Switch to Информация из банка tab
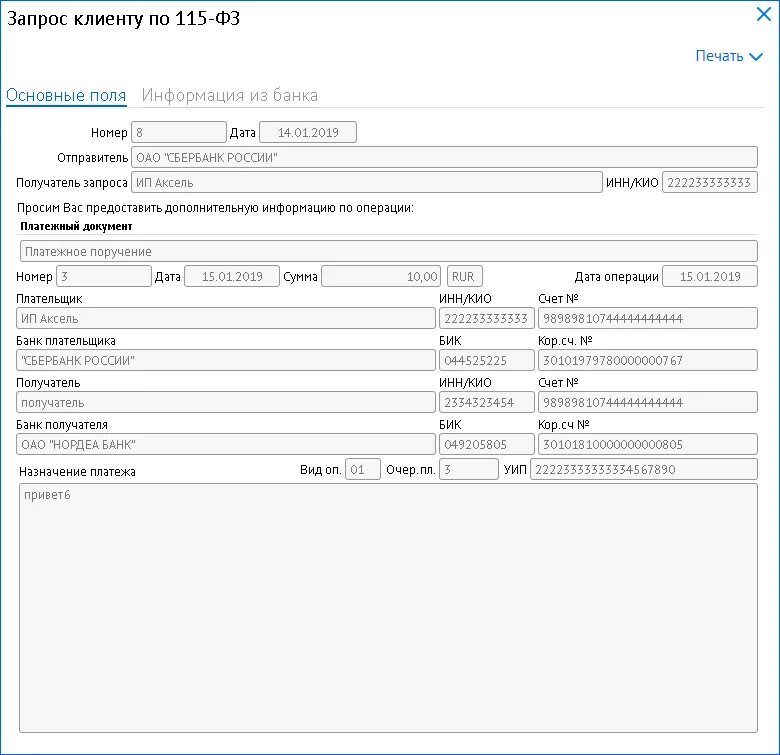780x755 pixels. coord(230,95)
